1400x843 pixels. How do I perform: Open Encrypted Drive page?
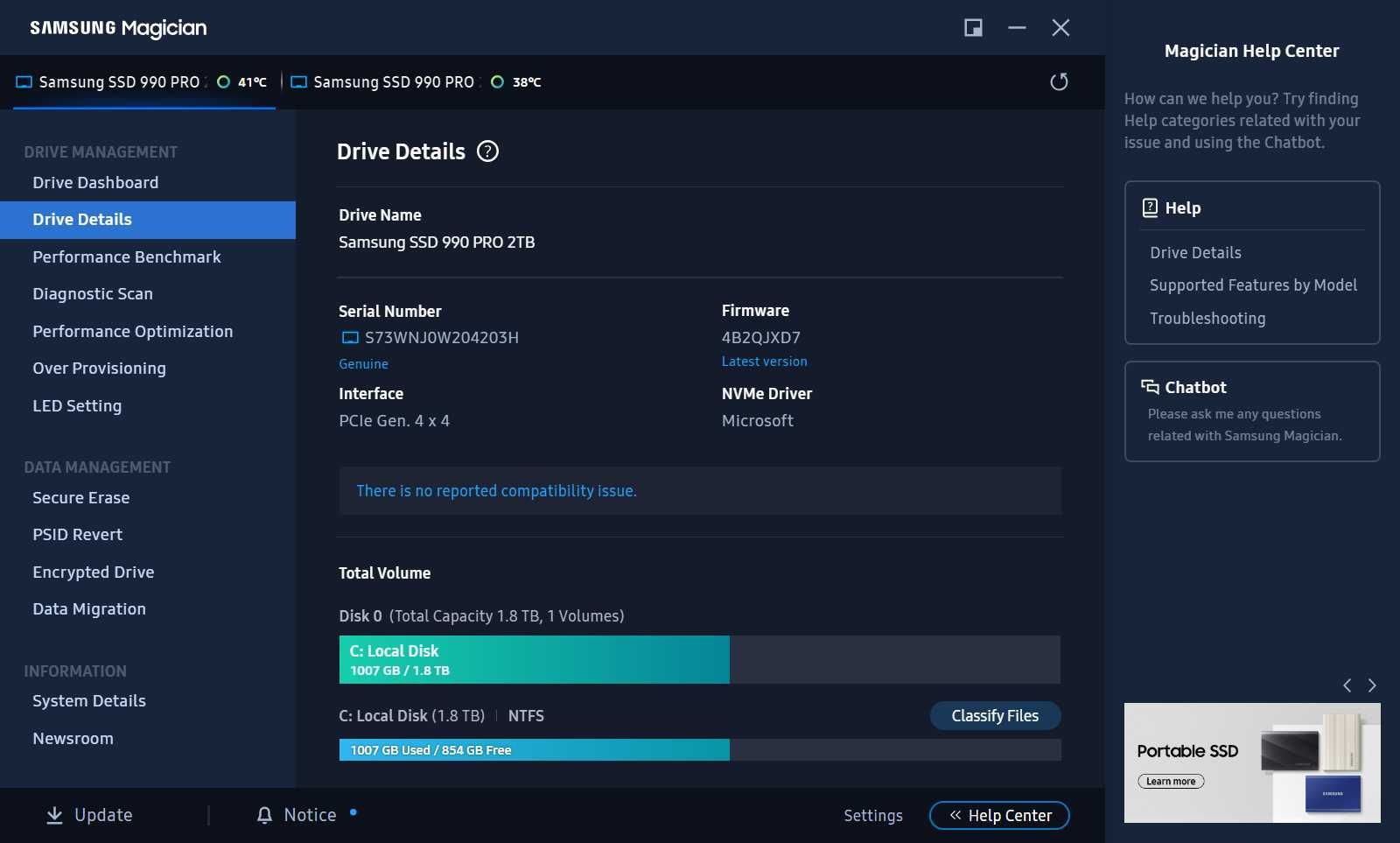click(94, 572)
